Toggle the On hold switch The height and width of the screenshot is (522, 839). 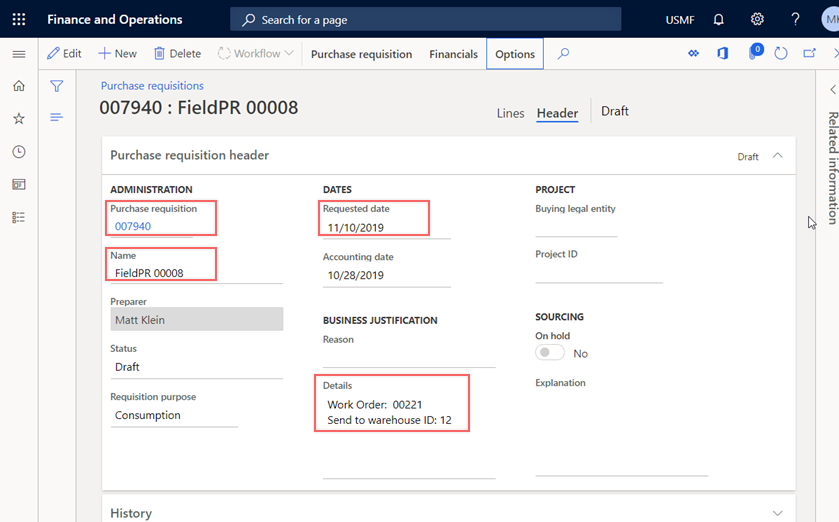click(550, 353)
